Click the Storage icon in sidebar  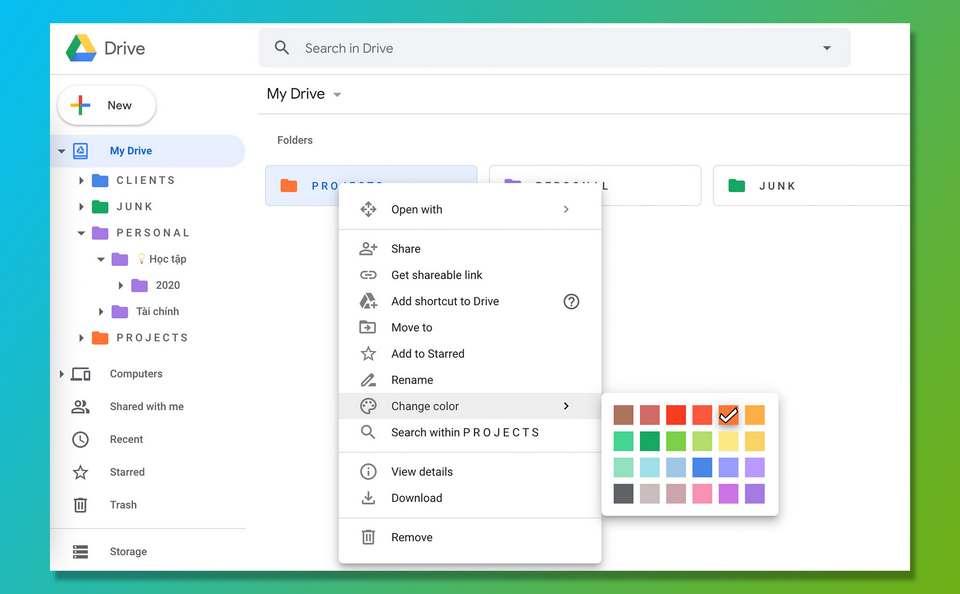coord(81,552)
